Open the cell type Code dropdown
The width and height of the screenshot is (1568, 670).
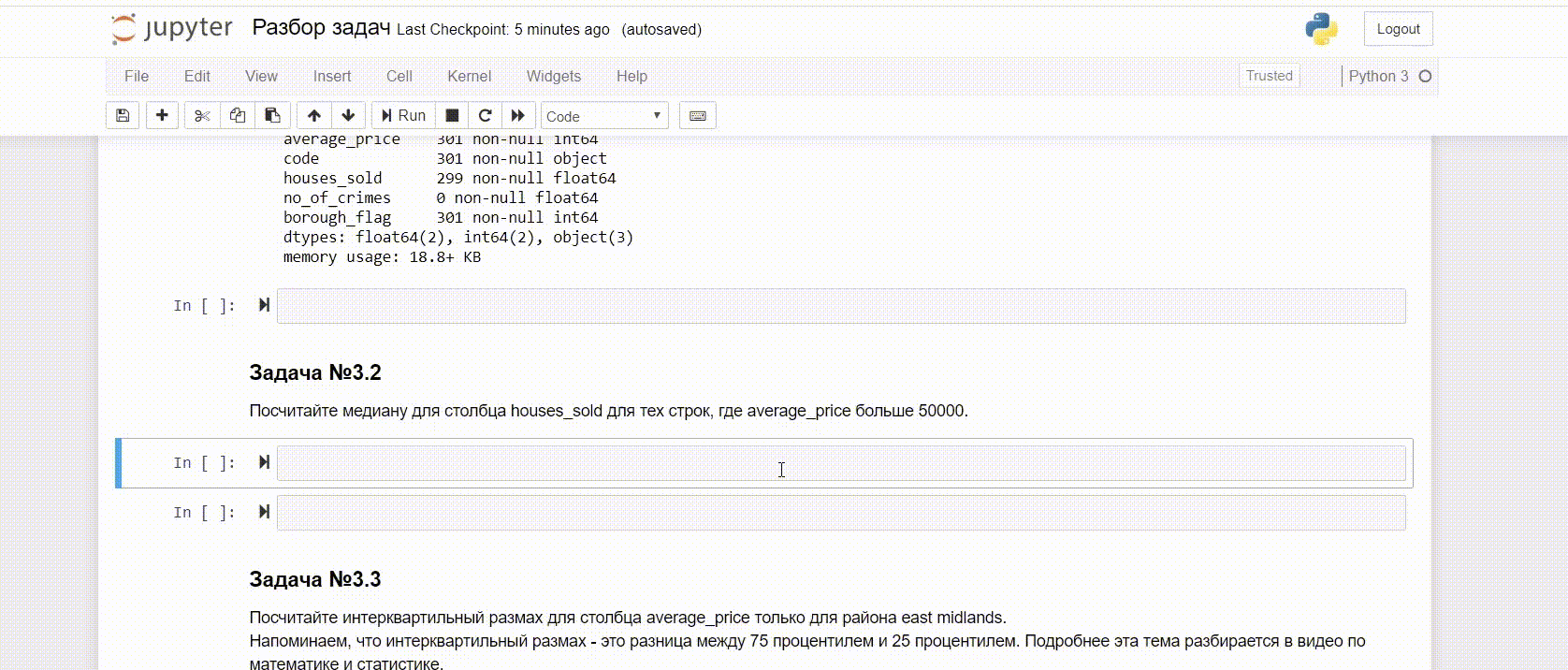tap(604, 116)
